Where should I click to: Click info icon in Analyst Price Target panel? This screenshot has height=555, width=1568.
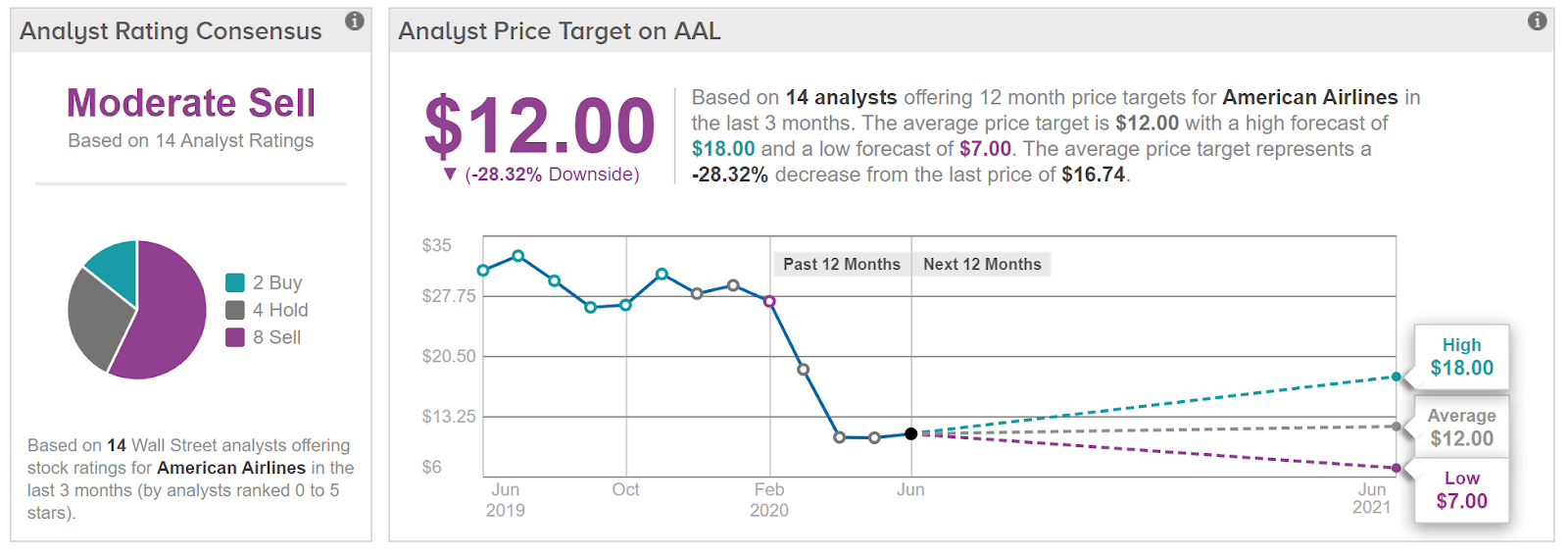1537,21
